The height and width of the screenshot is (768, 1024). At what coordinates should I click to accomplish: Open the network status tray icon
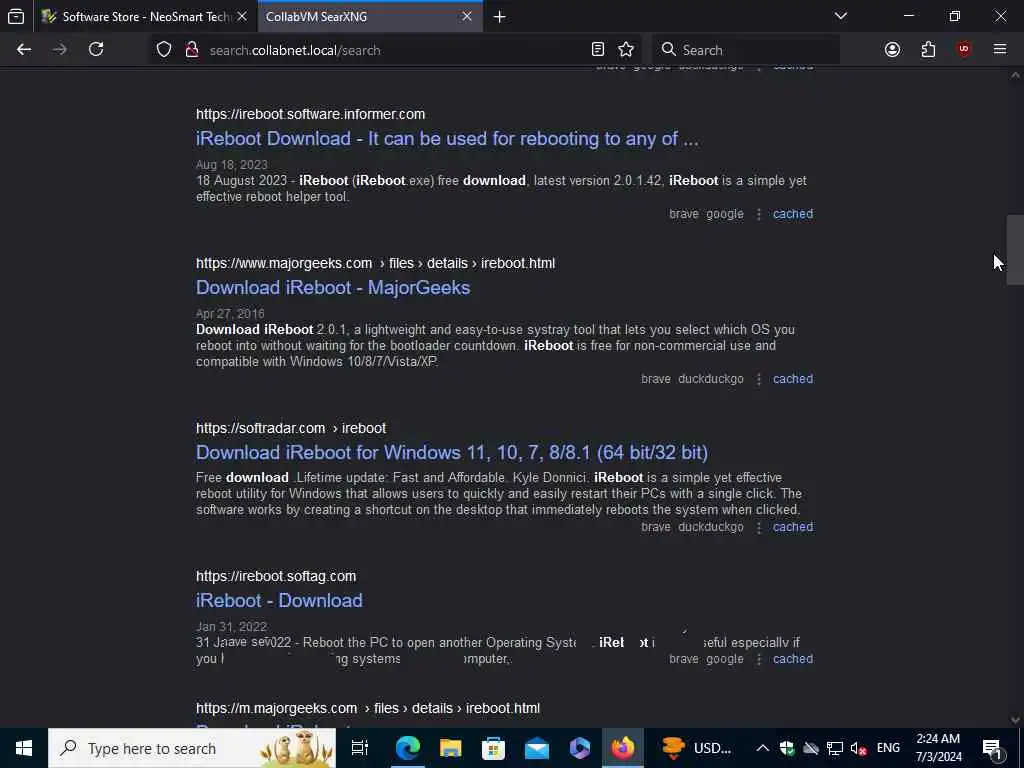pyautogui.click(x=835, y=748)
